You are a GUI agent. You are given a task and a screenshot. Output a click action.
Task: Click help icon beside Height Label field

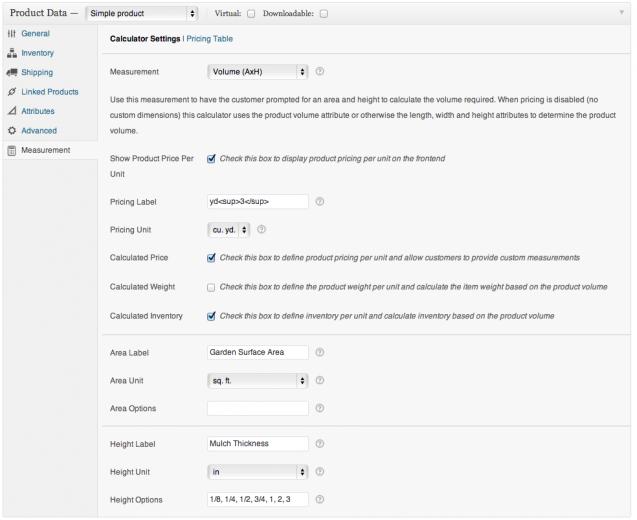(x=320, y=444)
